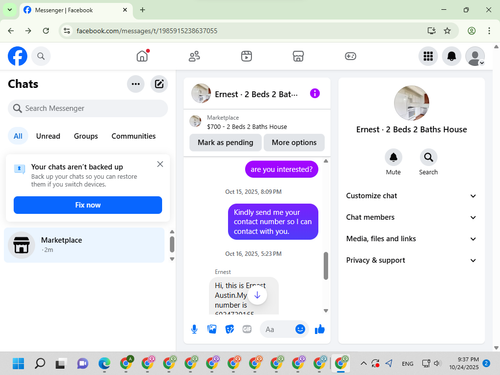Go to the Home feed icon

pyautogui.click(x=143, y=56)
